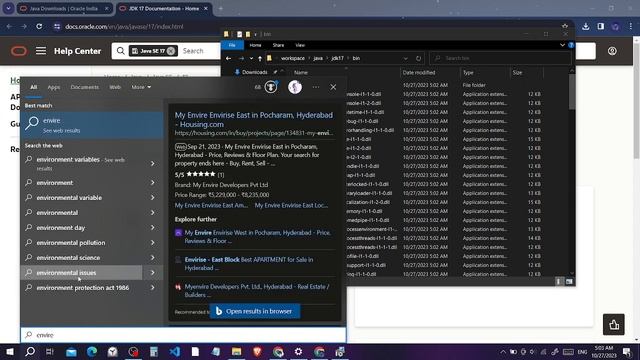
Task: Open Share tab in Explorer ribbon
Action: [278, 45]
